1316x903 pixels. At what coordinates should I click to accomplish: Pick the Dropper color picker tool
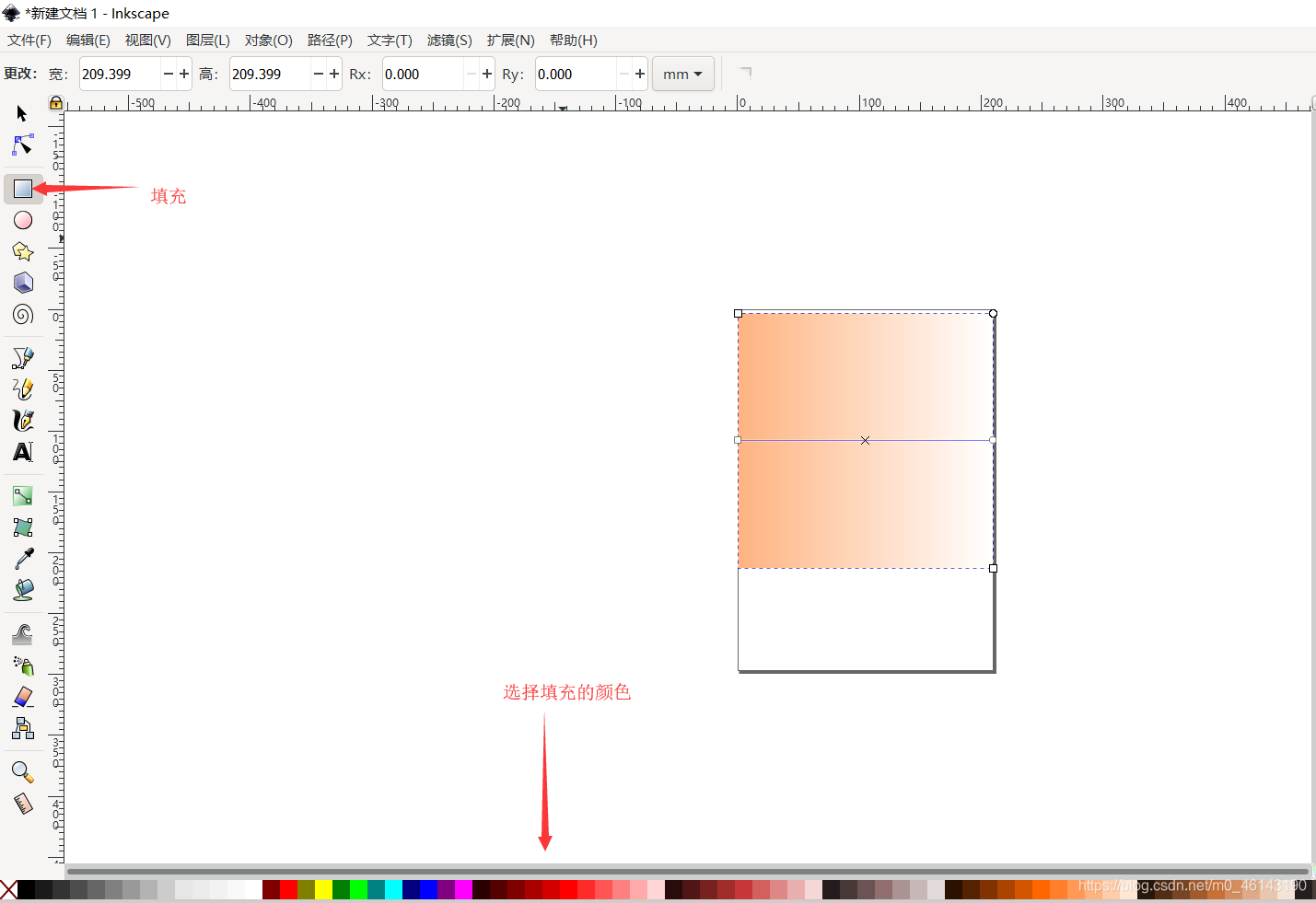[x=23, y=558]
